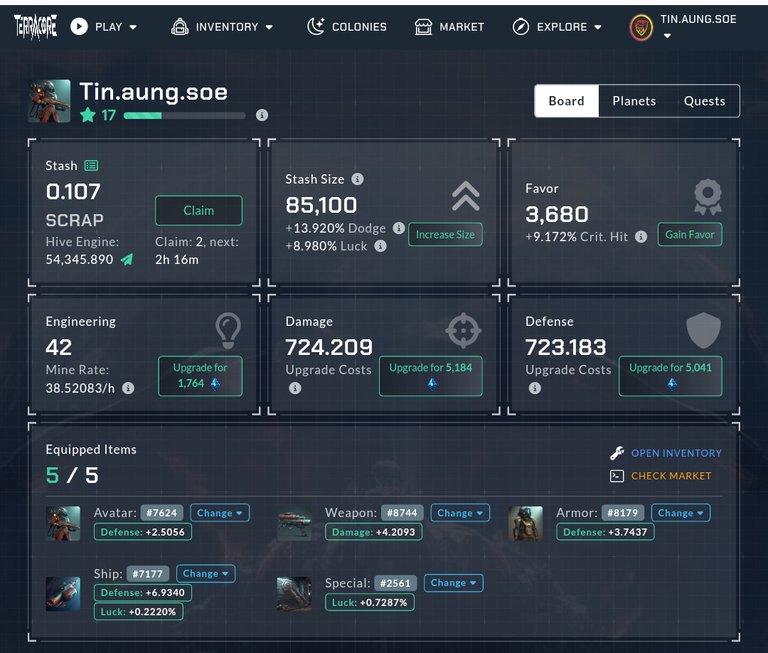Click the Play circle icon in navbar
The width and height of the screenshot is (768, 653).
pos(79,26)
